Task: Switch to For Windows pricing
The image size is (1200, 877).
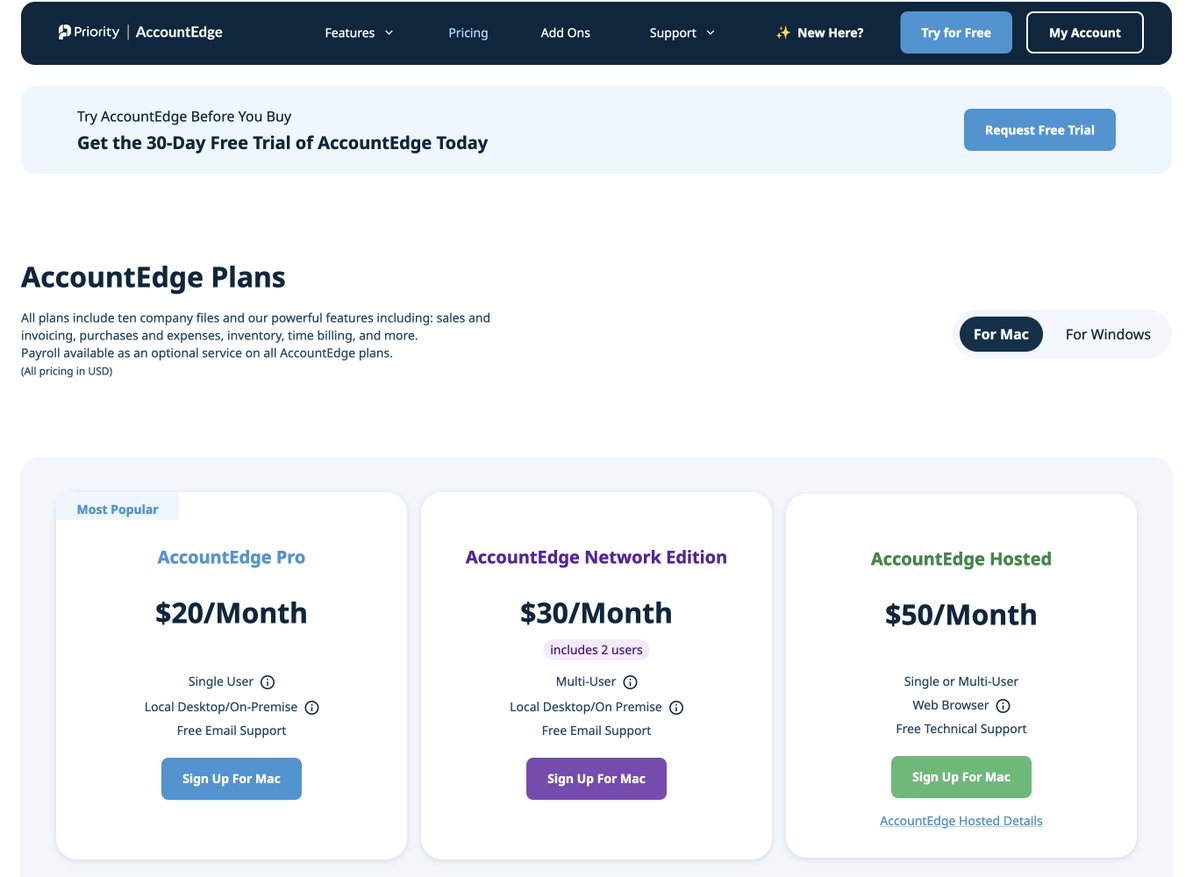Action: pos(1108,334)
